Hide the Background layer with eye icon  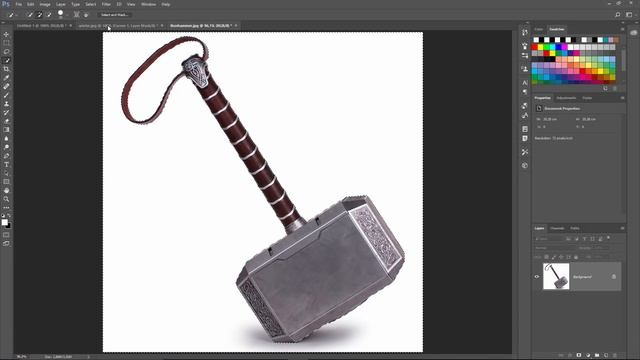pos(537,277)
